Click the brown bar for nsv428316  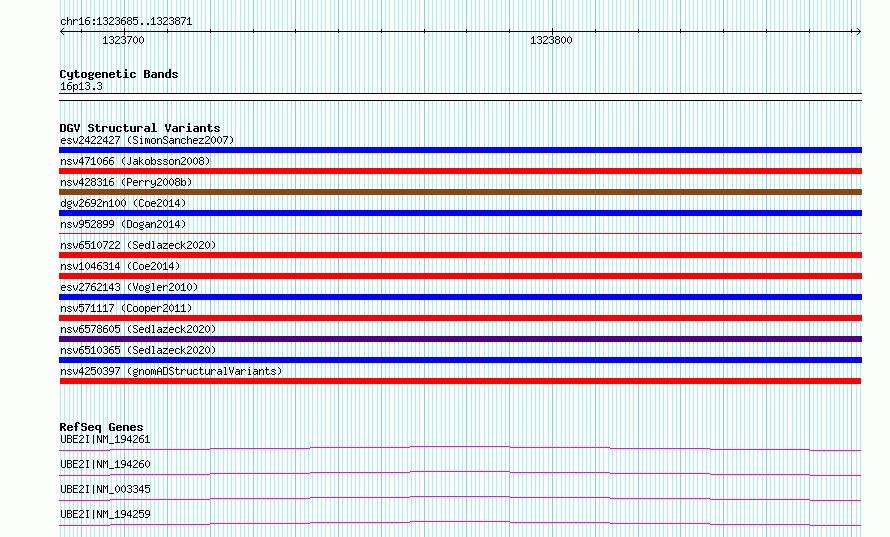(460, 192)
